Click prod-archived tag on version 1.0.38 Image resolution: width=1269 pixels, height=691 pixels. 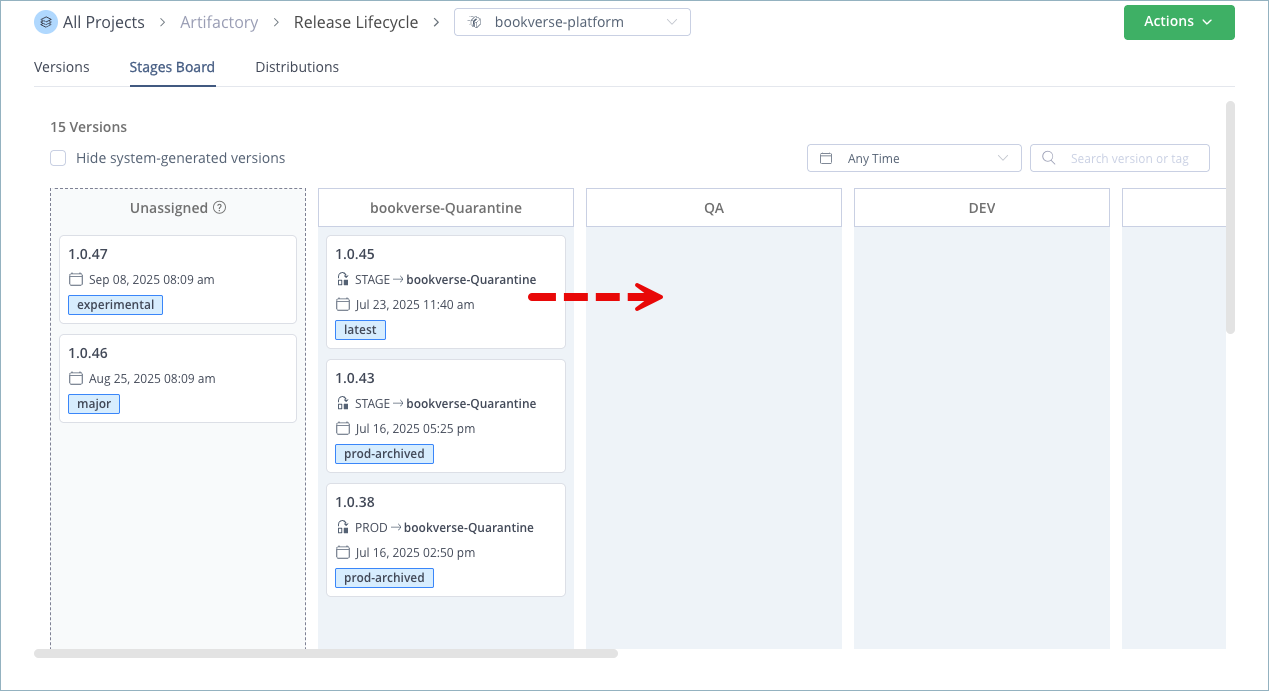[x=384, y=578]
